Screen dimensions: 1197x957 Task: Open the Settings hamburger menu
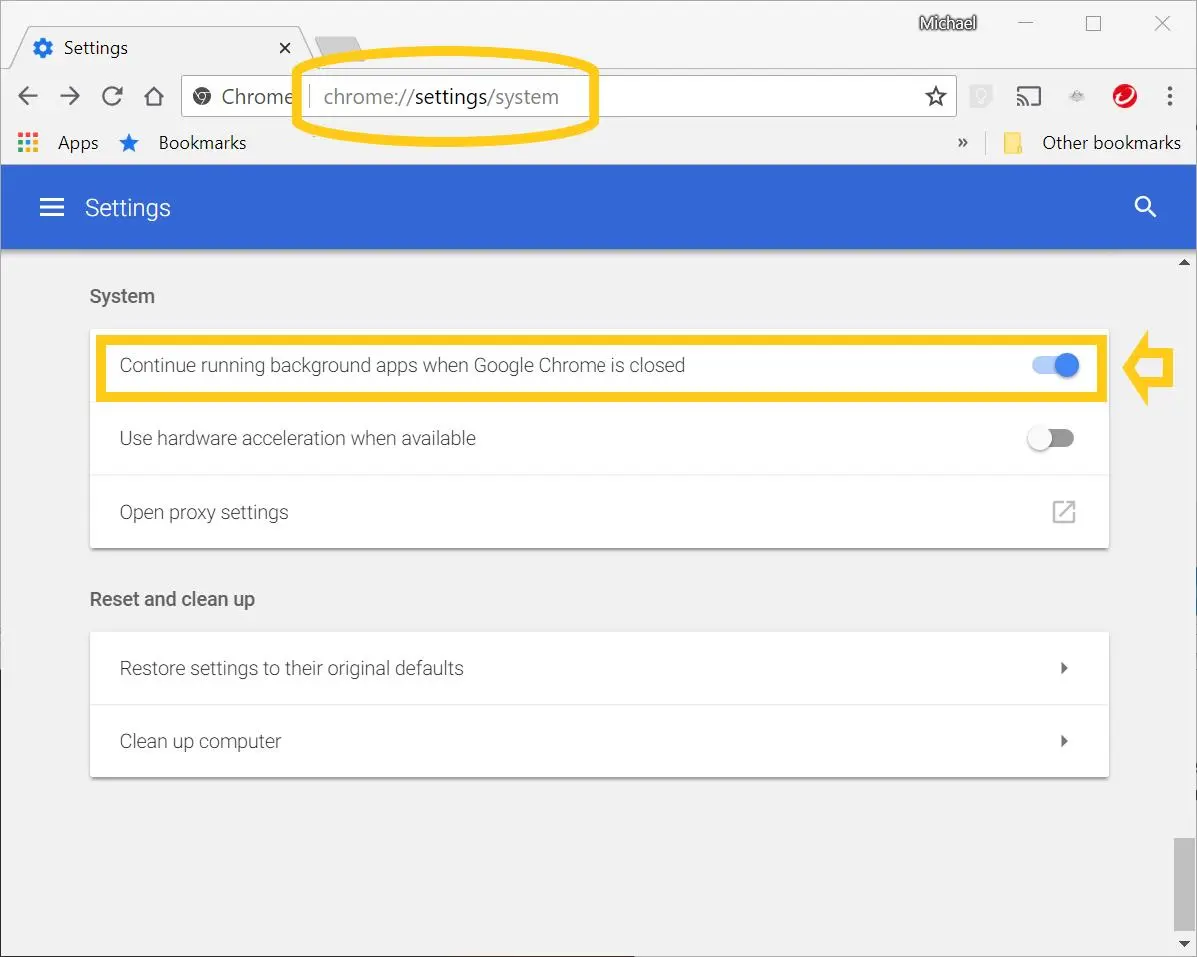coord(52,207)
